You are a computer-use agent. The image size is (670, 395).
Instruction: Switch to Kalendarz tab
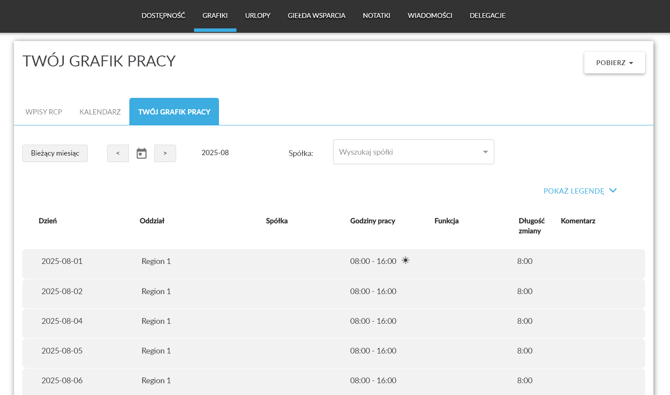click(x=100, y=112)
